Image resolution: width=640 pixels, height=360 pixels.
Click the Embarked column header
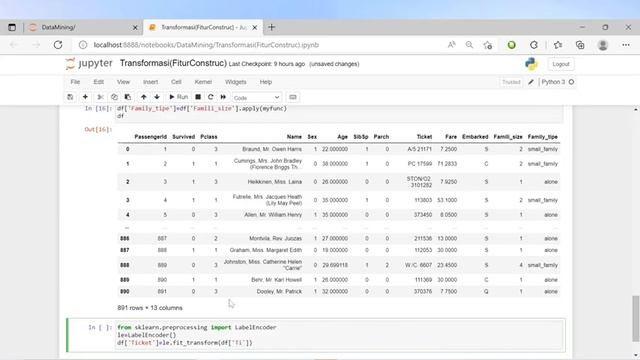tap(475, 137)
